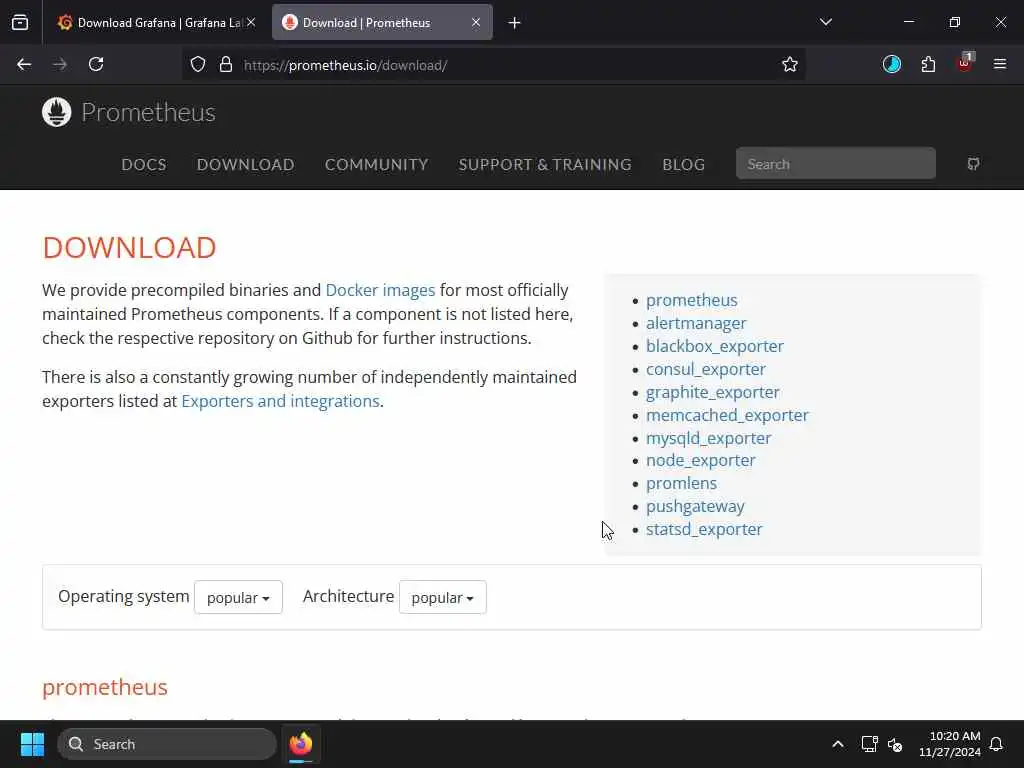This screenshot has width=1024, height=768.
Task: Open the COMMUNITY navigation item
Action: [x=377, y=165]
